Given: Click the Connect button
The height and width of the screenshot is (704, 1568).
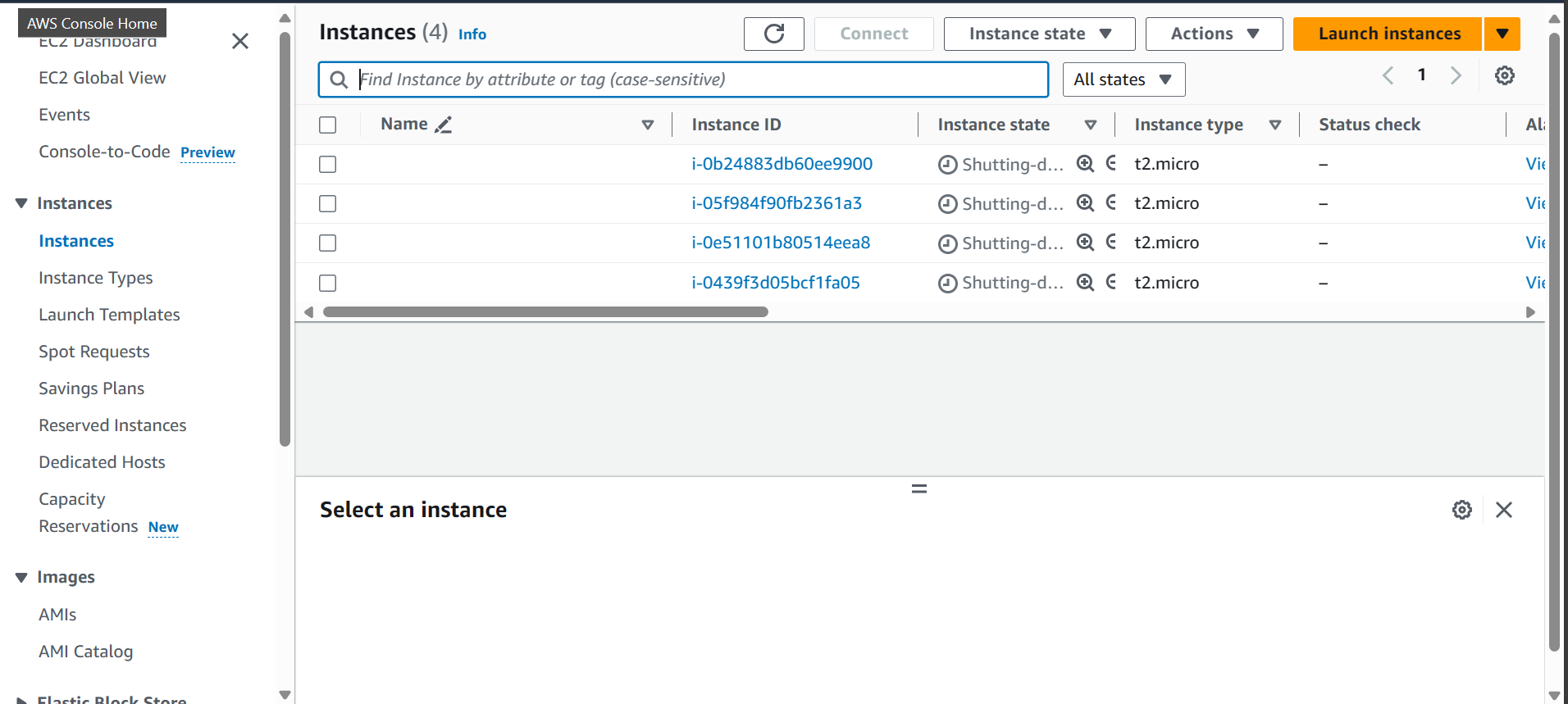Looking at the screenshot, I should (874, 34).
